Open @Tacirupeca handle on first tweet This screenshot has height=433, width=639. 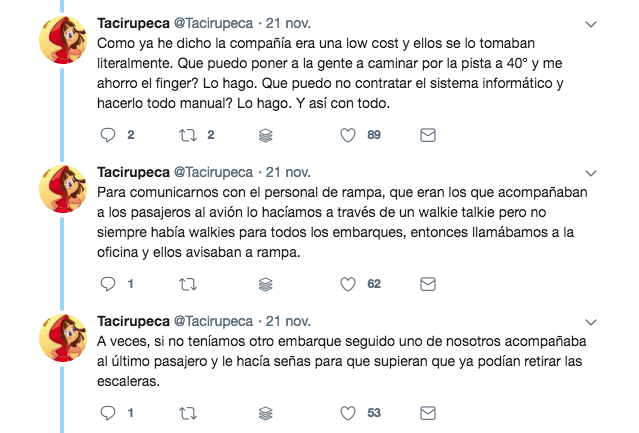point(213,23)
